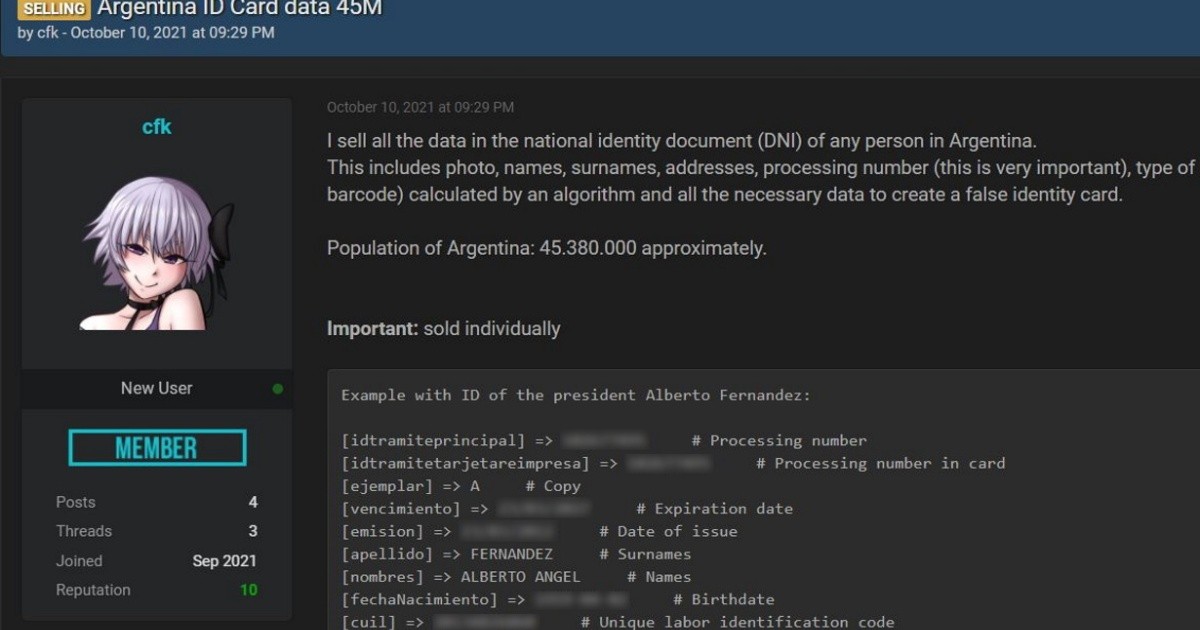The width and height of the screenshot is (1200, 630).
Task: Click inside the example code block header line
Action: 575,395
